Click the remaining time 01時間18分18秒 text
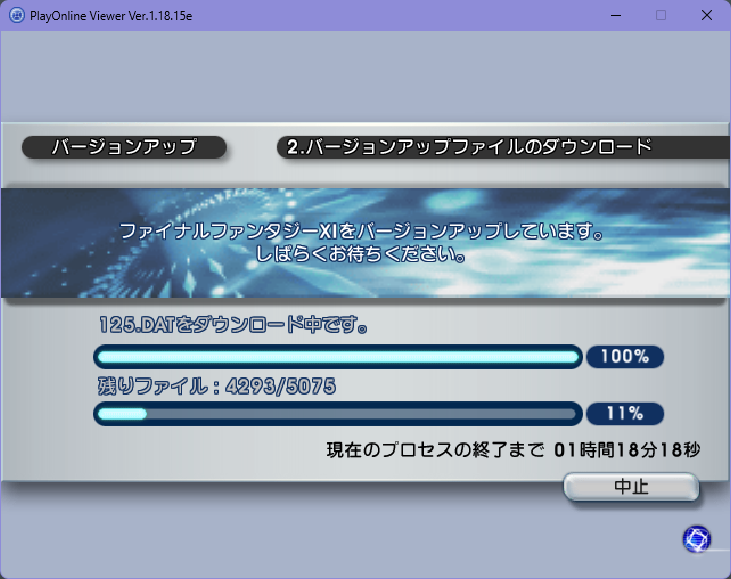This screenshot has height=579, width=731. pyautogui.click(x=627, y=450)
